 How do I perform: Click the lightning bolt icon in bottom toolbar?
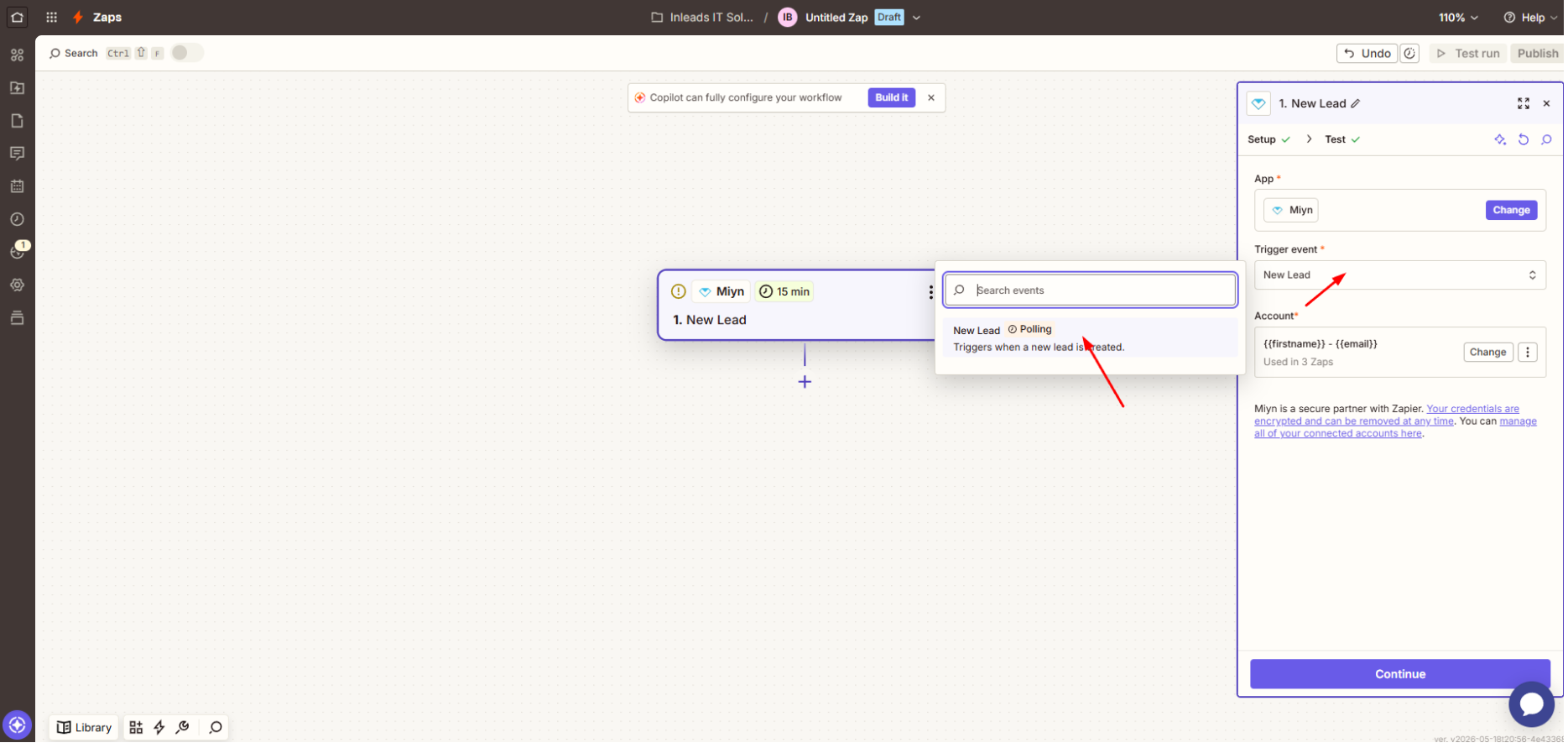(x=159, y=730)
